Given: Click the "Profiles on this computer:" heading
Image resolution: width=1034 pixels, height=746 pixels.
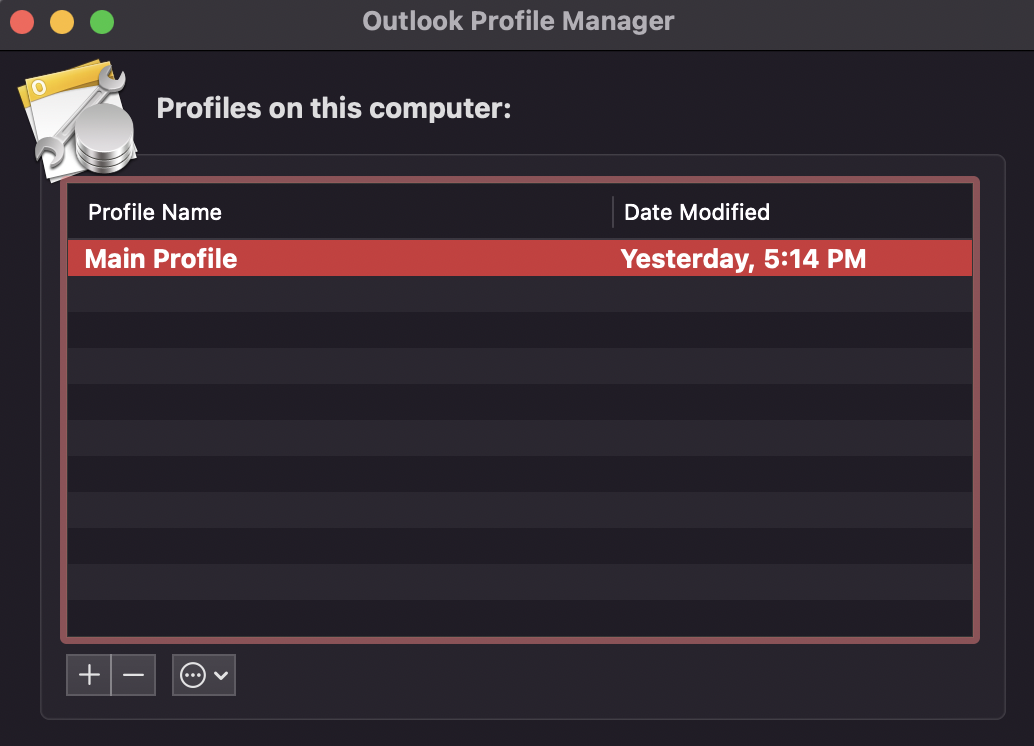Looking at the screenshot, I should tap(334, 108).
